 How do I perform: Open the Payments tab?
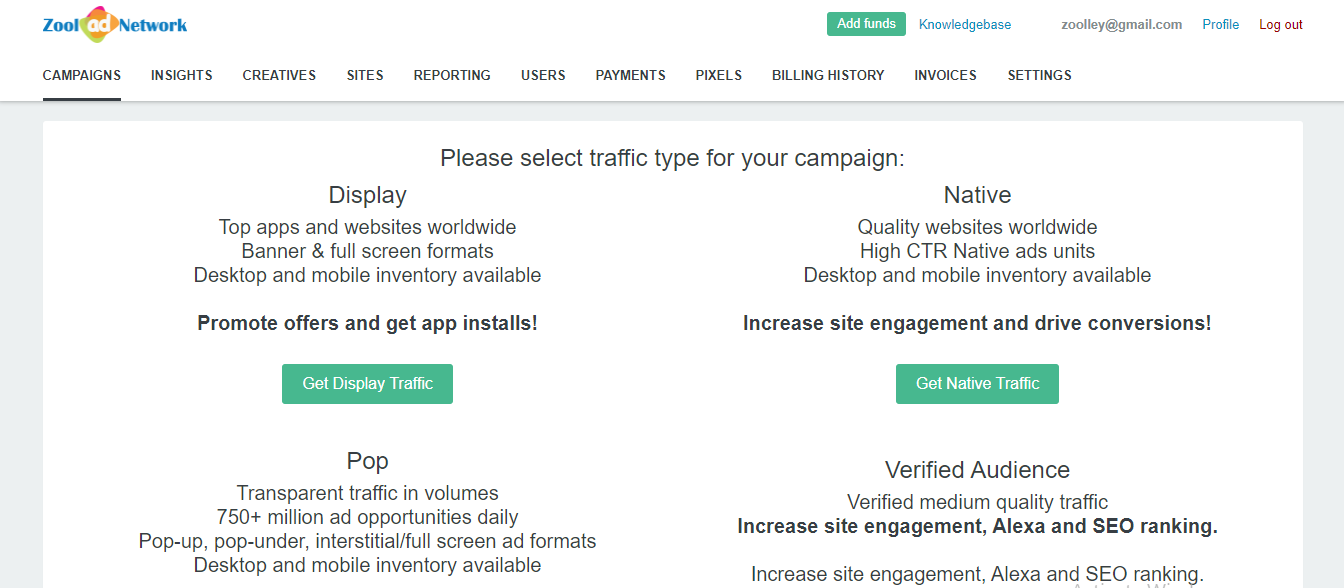pos(630,75)
